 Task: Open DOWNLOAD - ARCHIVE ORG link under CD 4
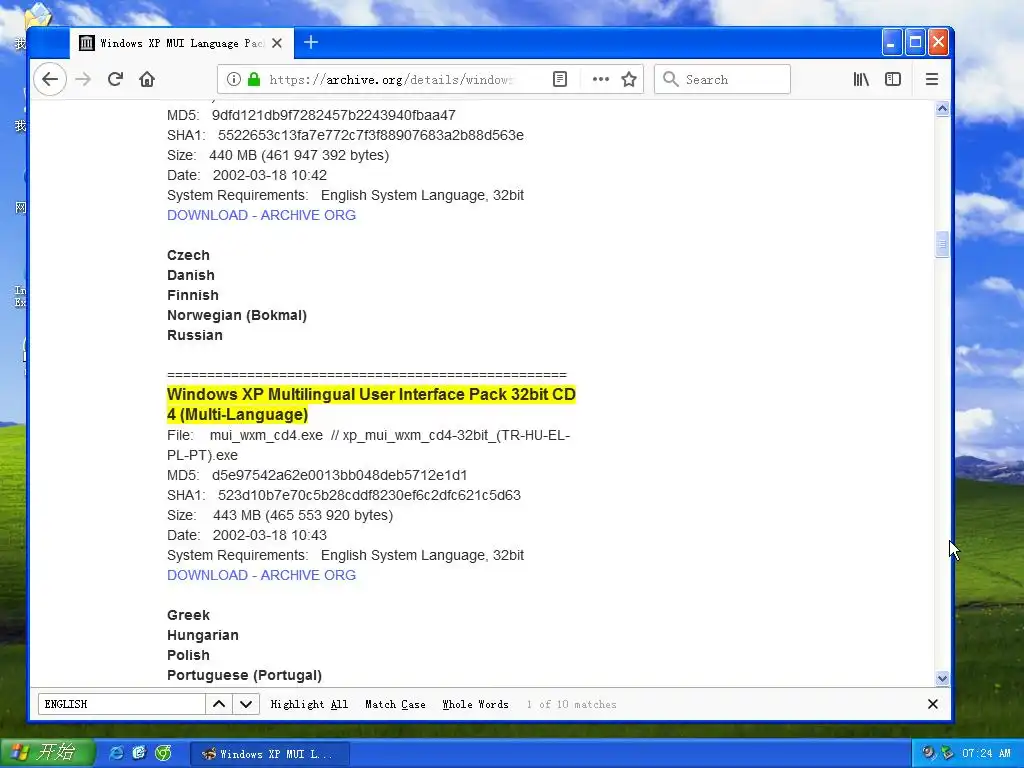(x=261, y=575)
